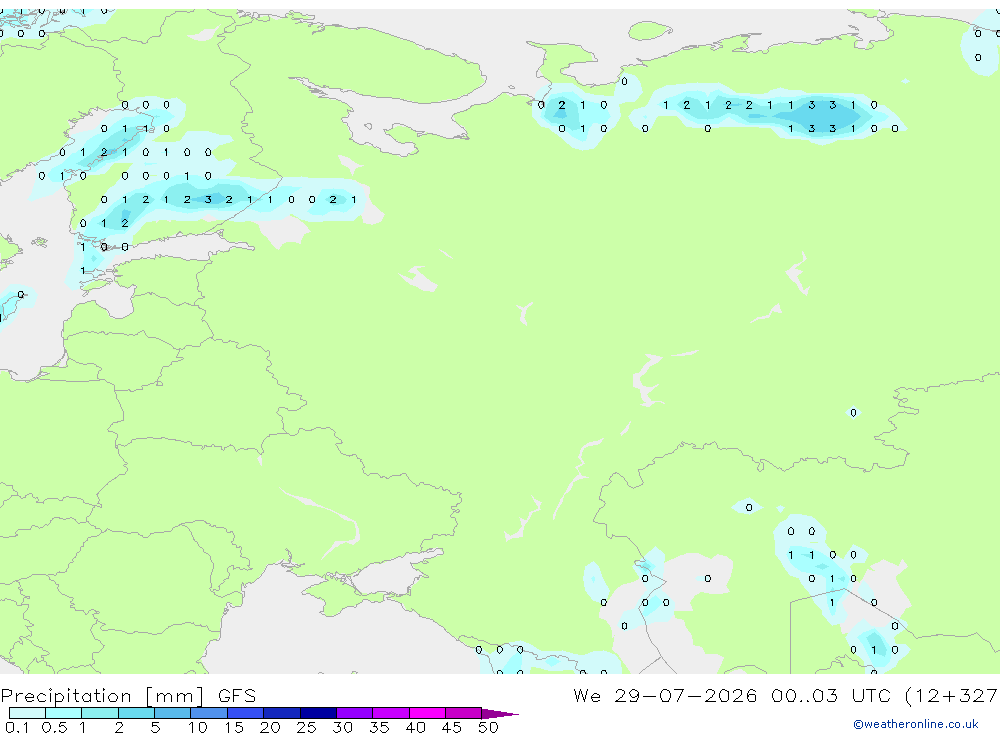Click the legend value '0.1'
Image resolution: width=1000 pixels, height=733 pixels.
(x=17, y=727)
